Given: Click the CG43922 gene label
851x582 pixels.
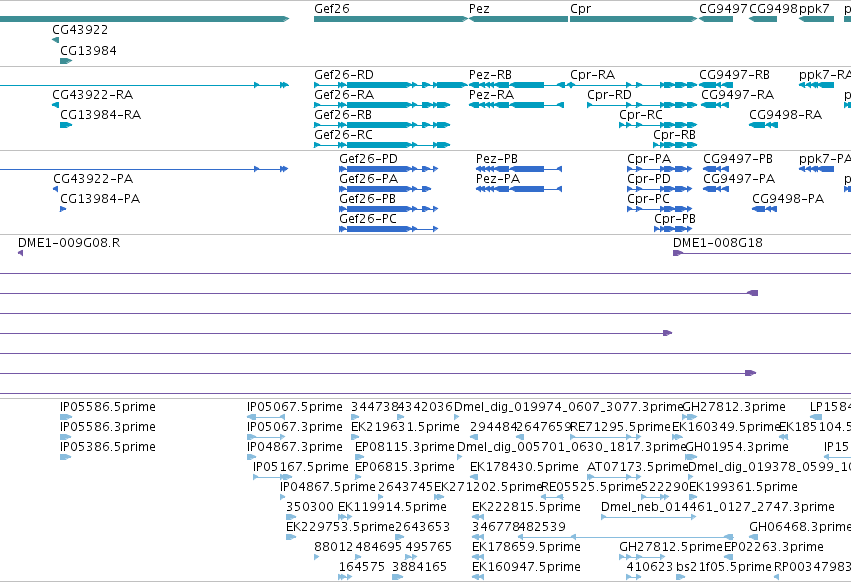Looking at the screenshot, I should tap(80, 29).
